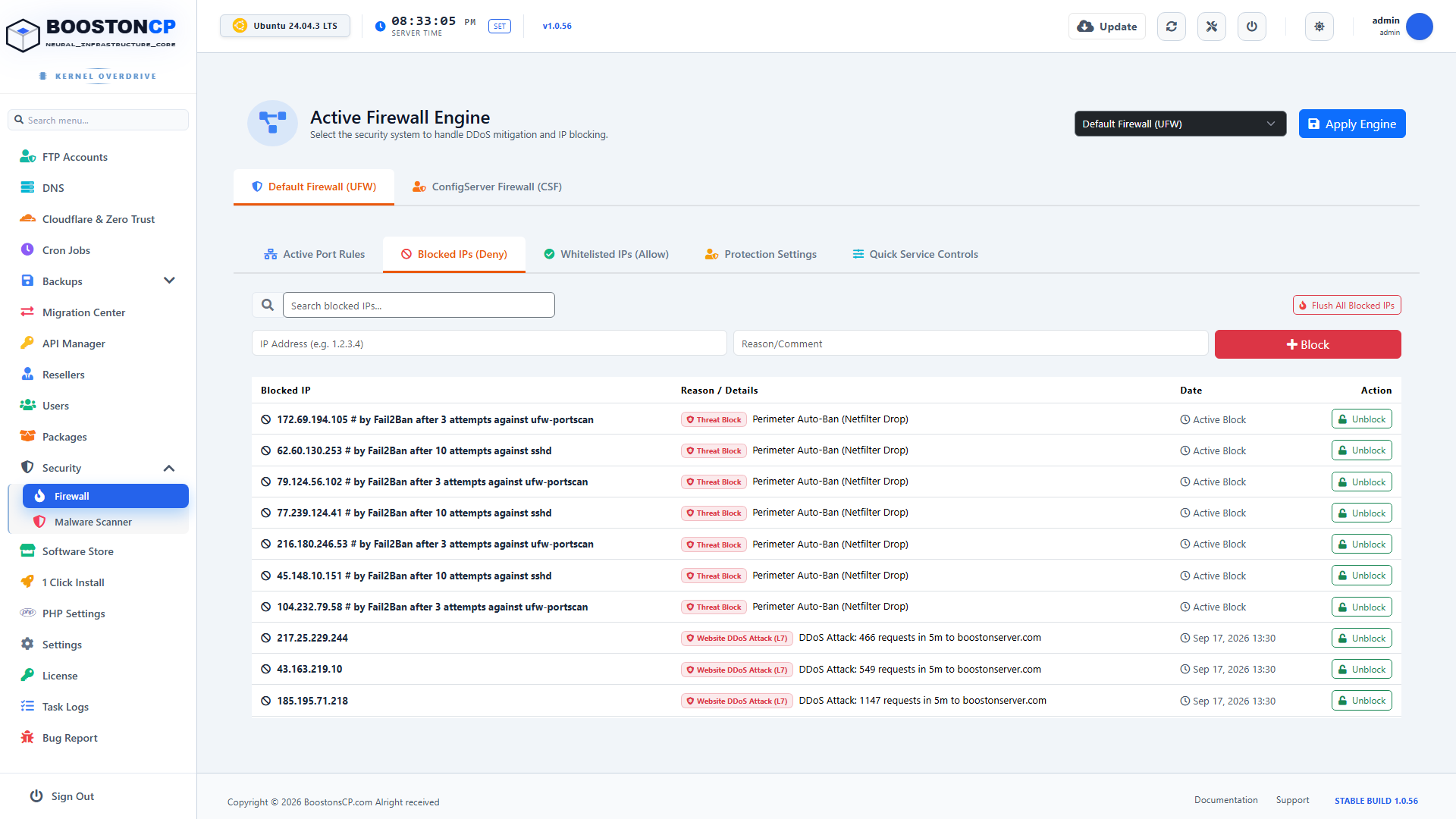The image size is (1456, 819).
Task: Click Flush All Blocked IPs
Action: (1347, 305)
